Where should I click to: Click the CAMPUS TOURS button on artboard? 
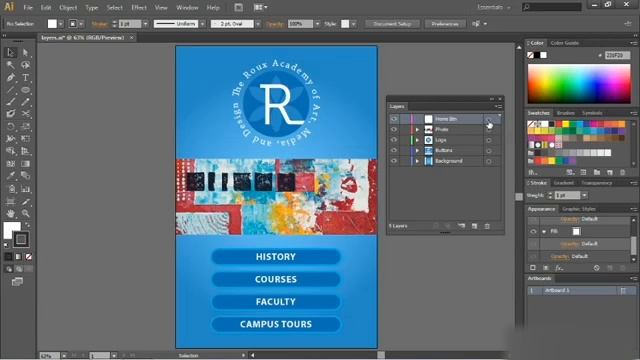276,324
